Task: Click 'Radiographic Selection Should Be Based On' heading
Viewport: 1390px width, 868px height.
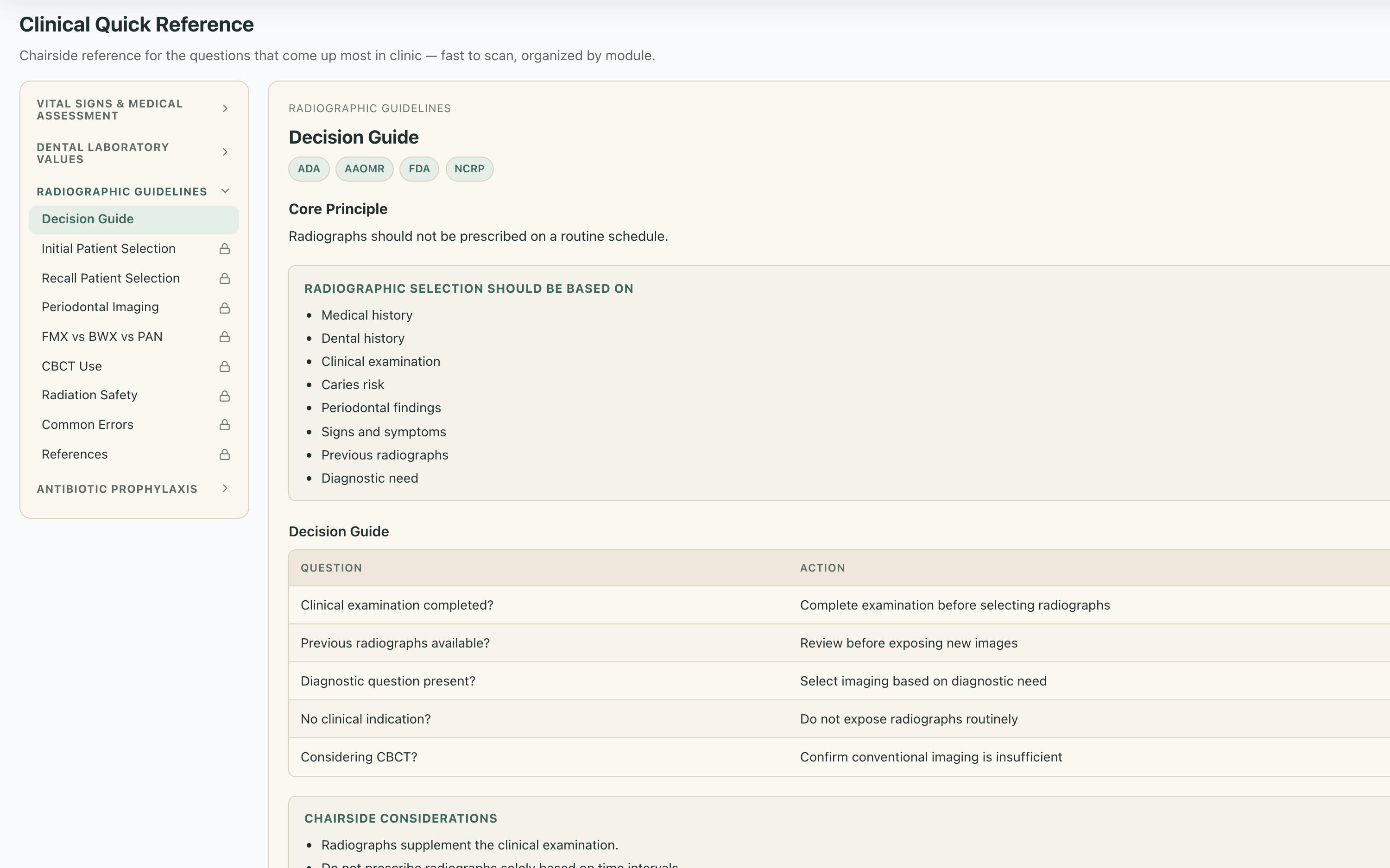Action: tap(468, 289)
